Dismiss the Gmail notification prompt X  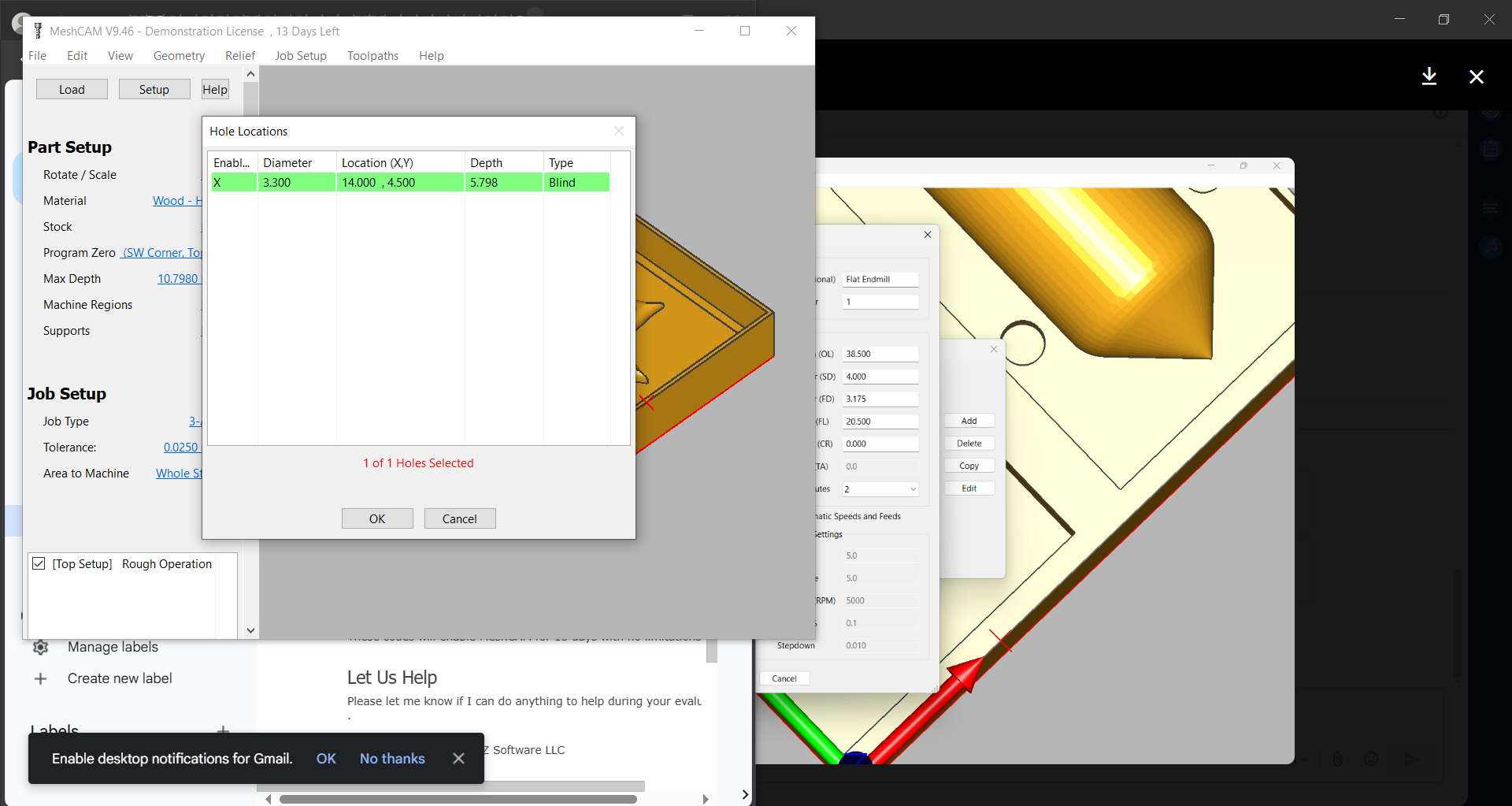pos(458,758)
